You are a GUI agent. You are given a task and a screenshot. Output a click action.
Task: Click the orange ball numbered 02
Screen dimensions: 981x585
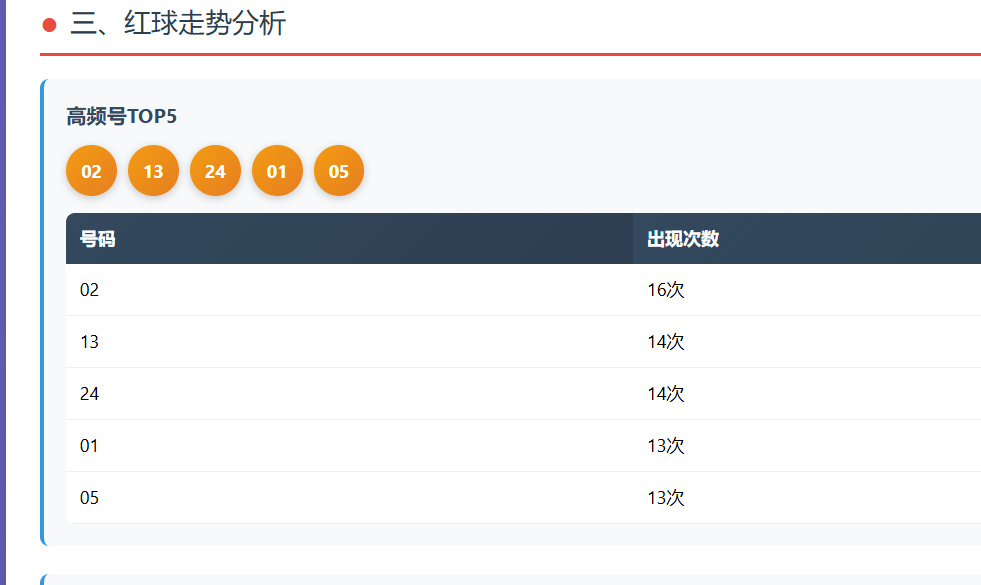pos(91,171)
